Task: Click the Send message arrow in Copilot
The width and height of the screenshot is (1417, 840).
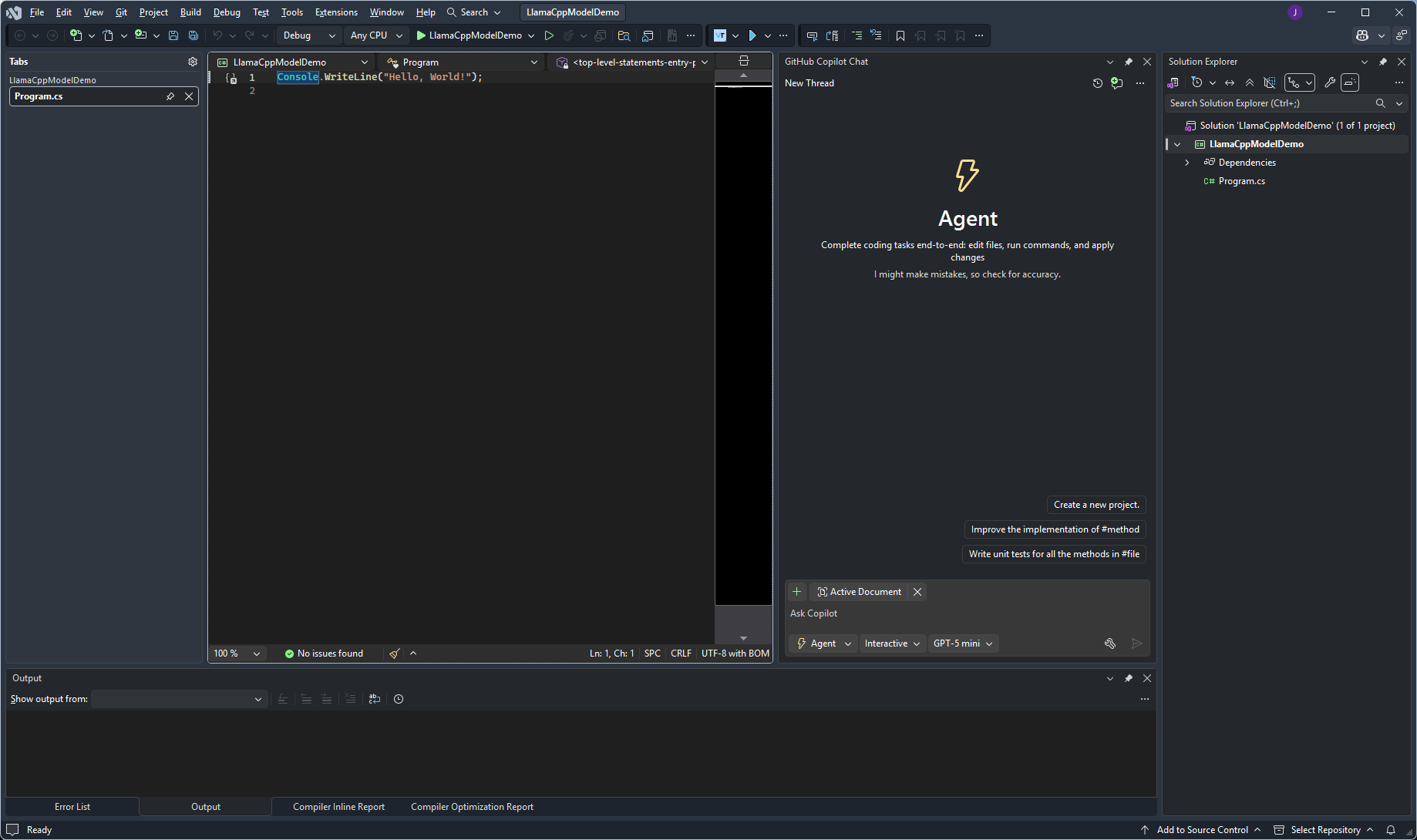Action: tap(1136, 643)
